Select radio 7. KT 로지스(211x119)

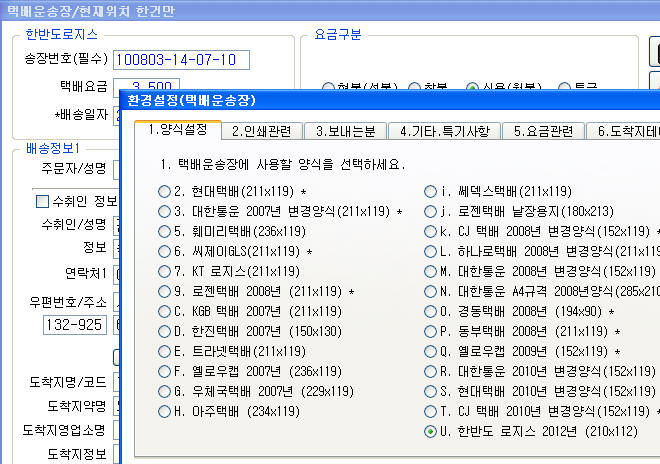(164, 272)
